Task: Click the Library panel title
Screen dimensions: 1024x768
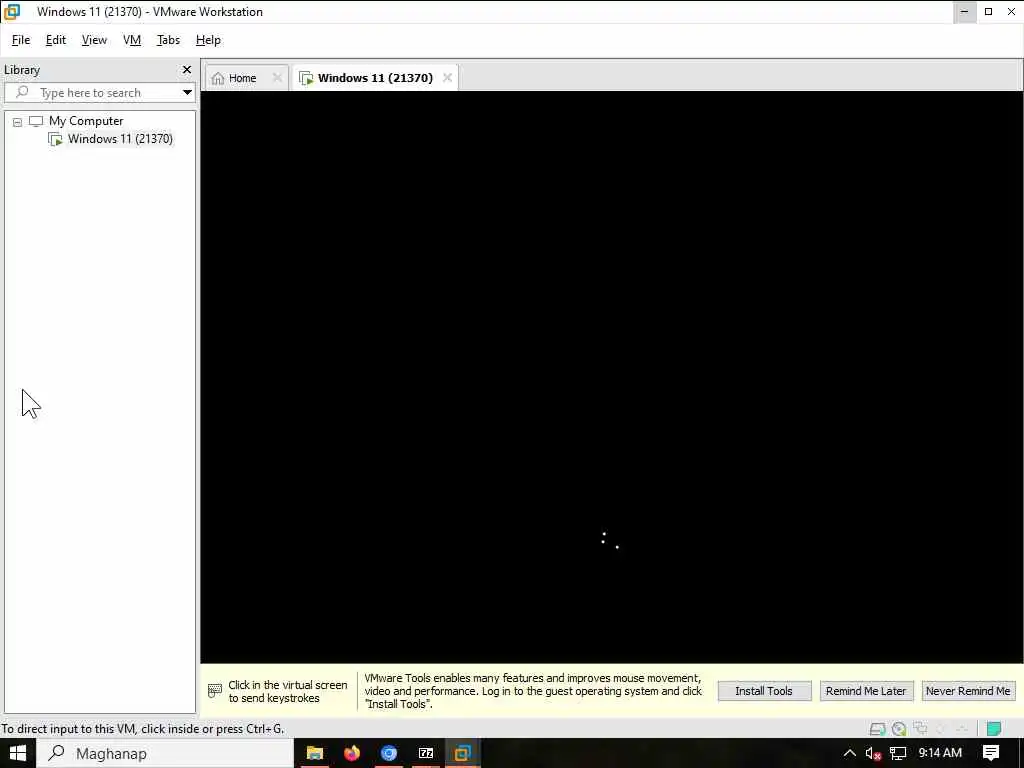Action: pos(22,70)
